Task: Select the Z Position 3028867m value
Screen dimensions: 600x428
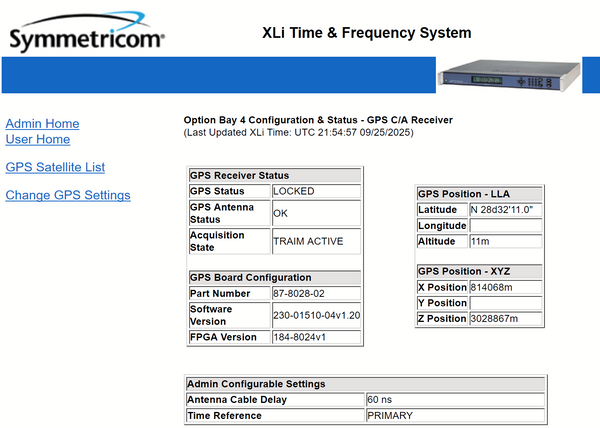Action: (x=505, y=319)
